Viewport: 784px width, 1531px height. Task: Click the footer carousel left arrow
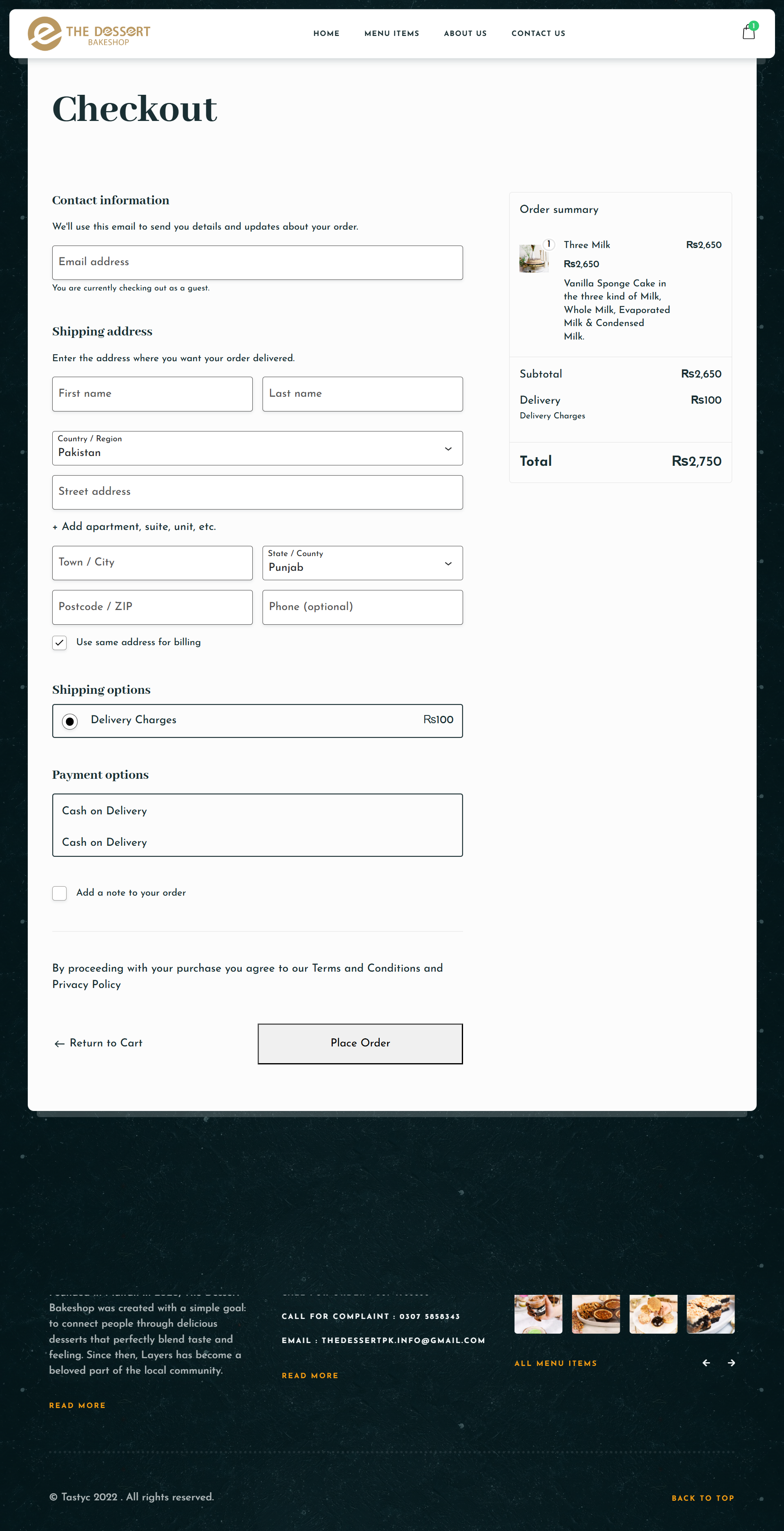[x=706, y=1363]
